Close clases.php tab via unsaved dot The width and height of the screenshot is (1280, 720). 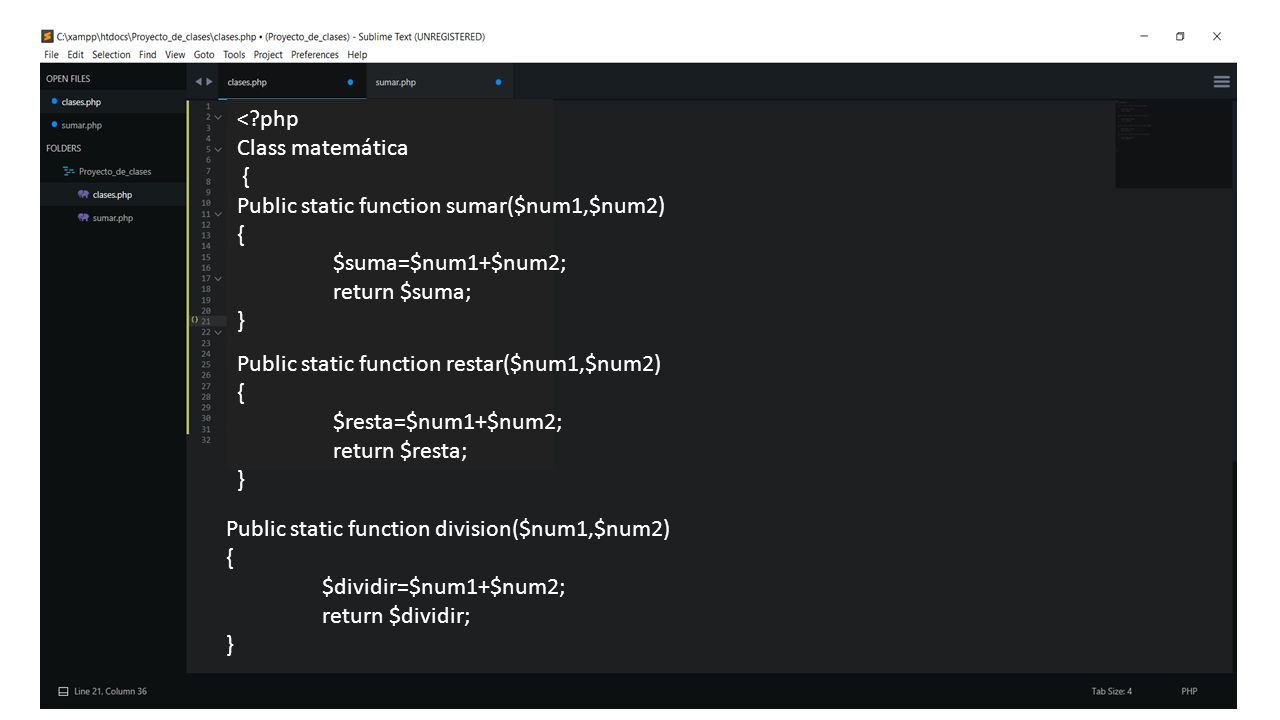coord(350,82)
